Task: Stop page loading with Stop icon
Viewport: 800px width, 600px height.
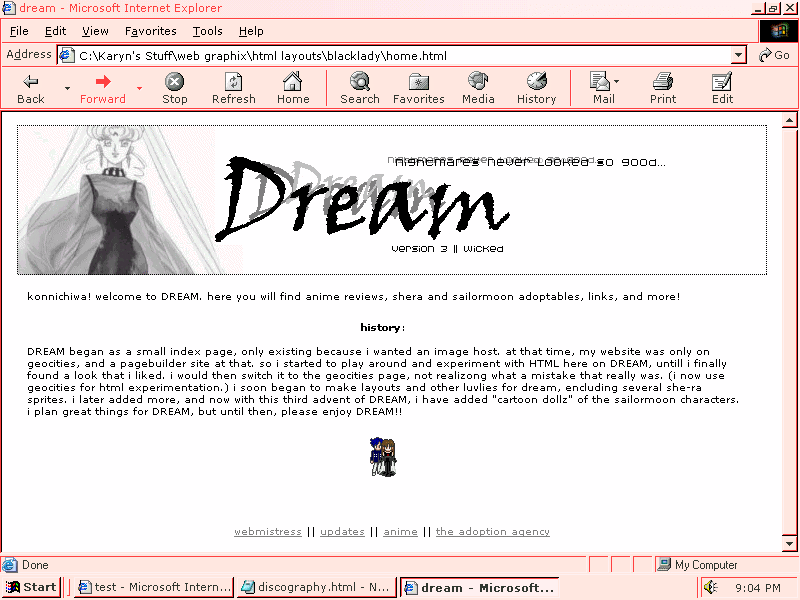Action: coord(175,83)
